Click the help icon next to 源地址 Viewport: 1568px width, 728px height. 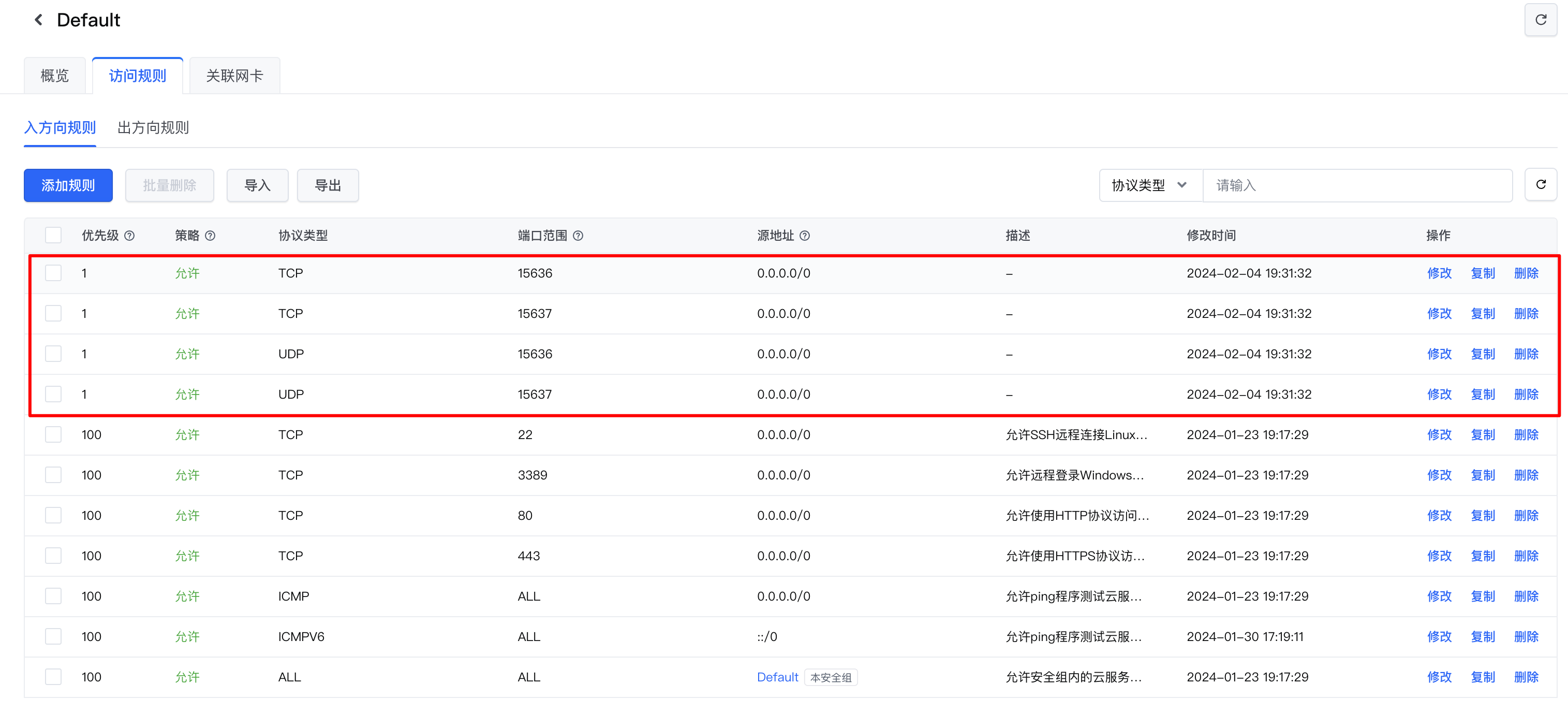[804, 236]
